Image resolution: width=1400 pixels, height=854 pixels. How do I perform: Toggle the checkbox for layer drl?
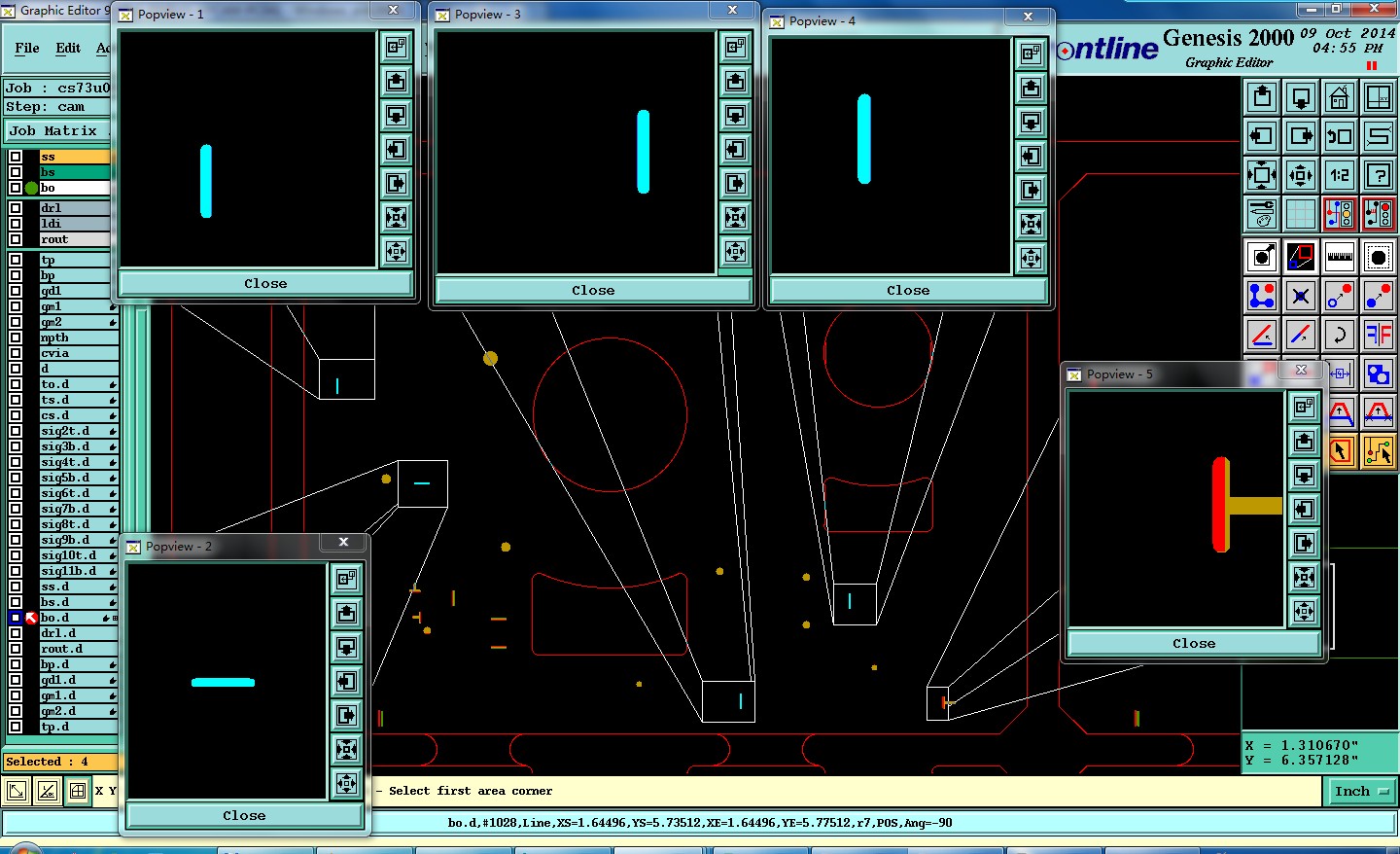pyautogui.click(x=16, y=208)
